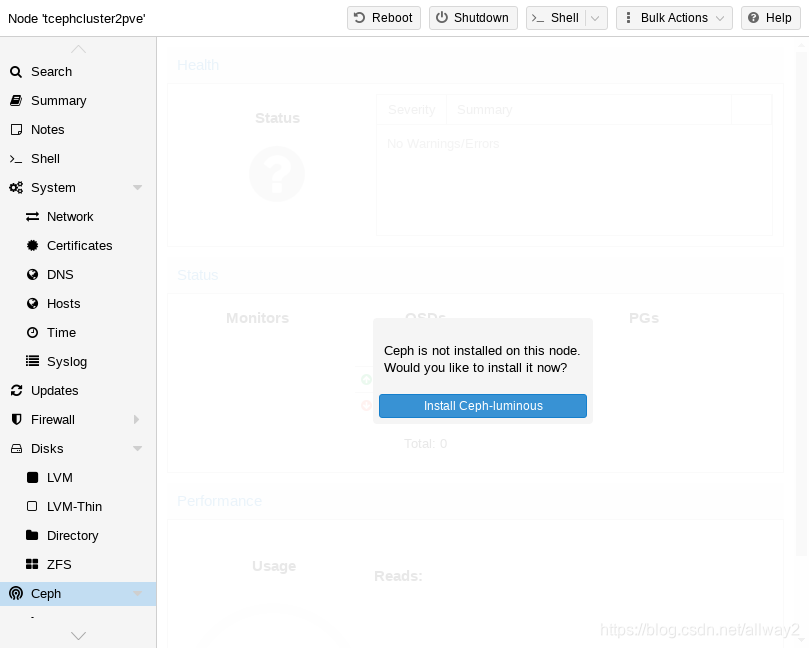Click the Directory folder icon
The width and height of the screenshot is (809, 648).
point(32,535)
